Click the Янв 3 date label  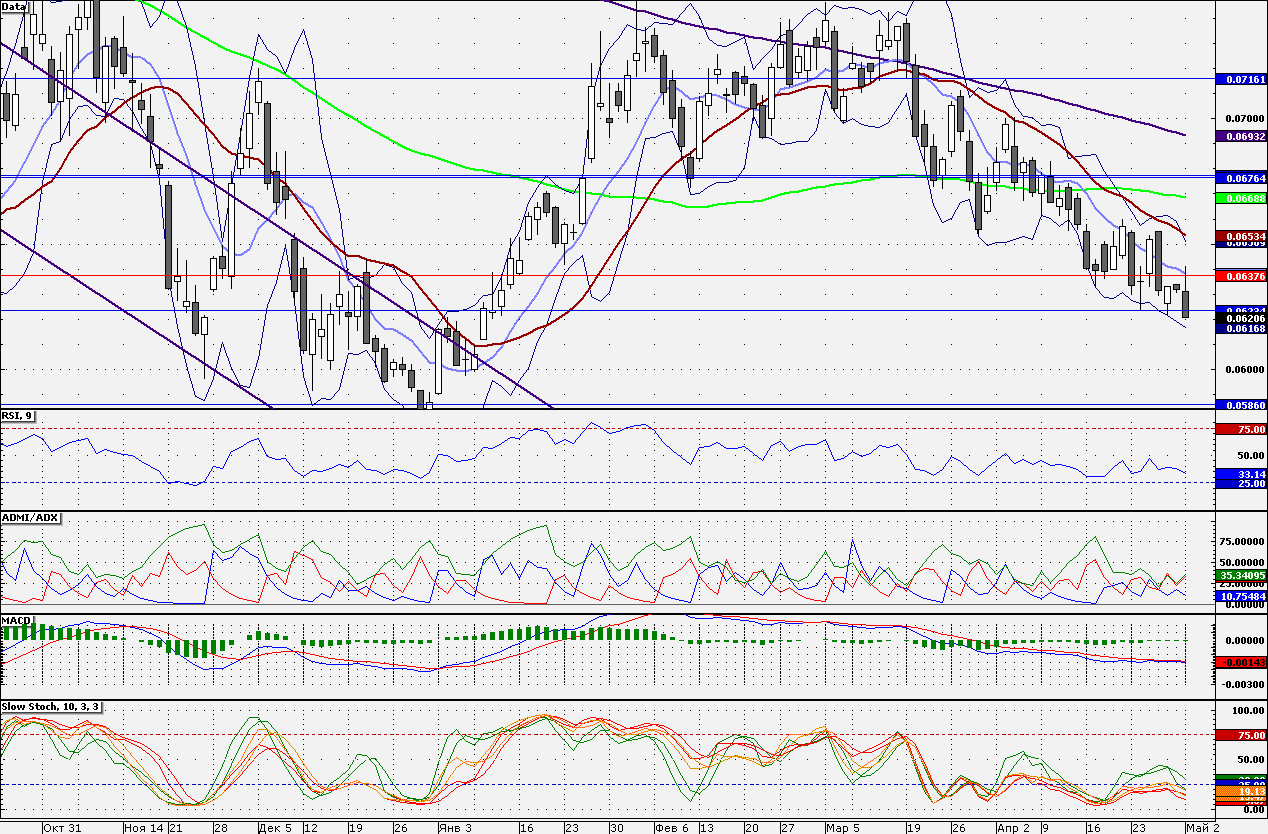coord(456,828)
